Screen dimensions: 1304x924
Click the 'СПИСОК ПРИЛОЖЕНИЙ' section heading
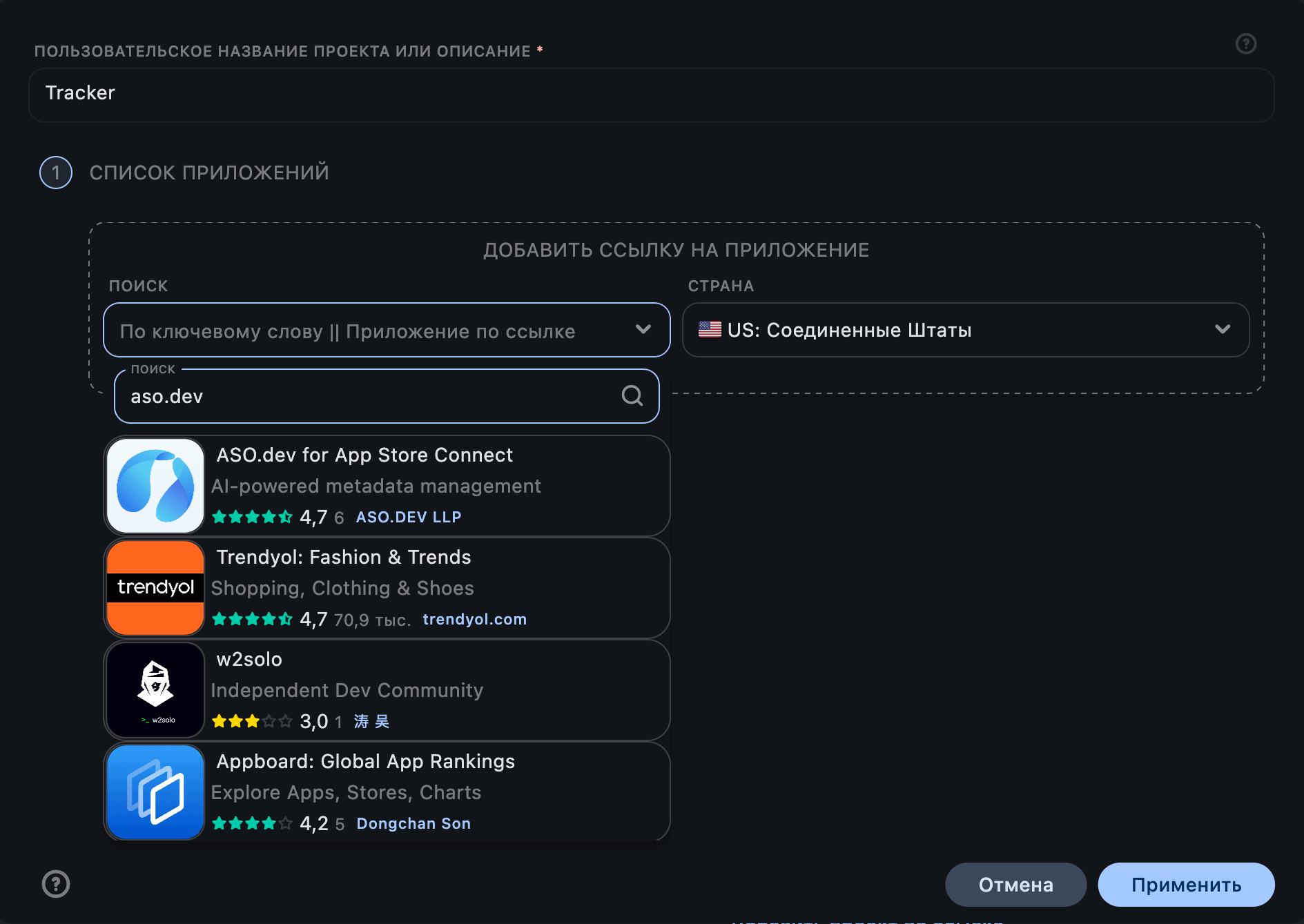click(209, 173)
